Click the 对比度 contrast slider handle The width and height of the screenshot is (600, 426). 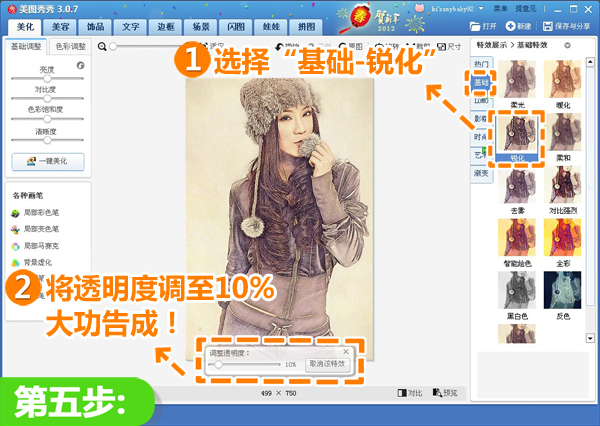pyautogui.click(x=47, y=98)
